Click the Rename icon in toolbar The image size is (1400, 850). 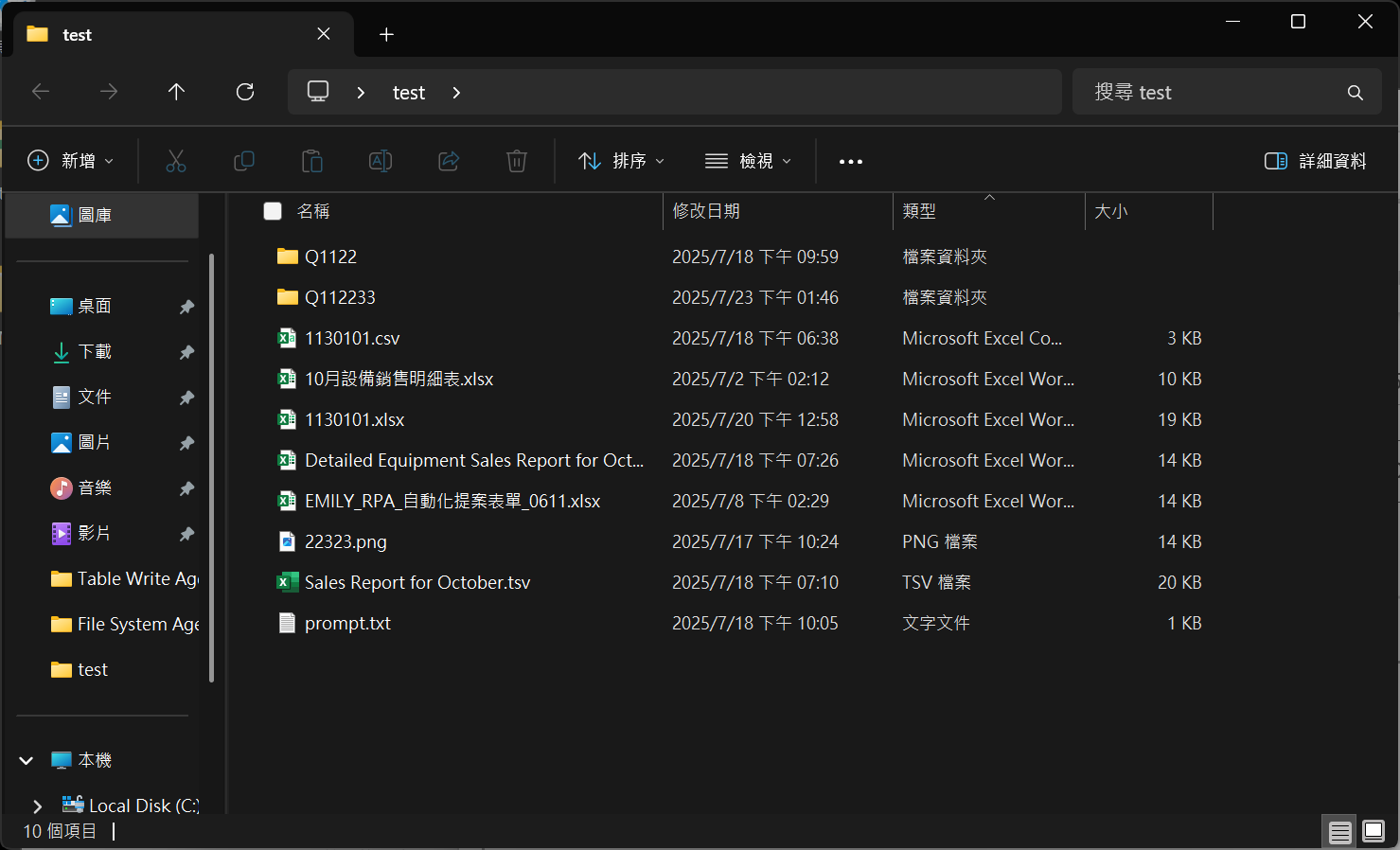pos(381,161)
